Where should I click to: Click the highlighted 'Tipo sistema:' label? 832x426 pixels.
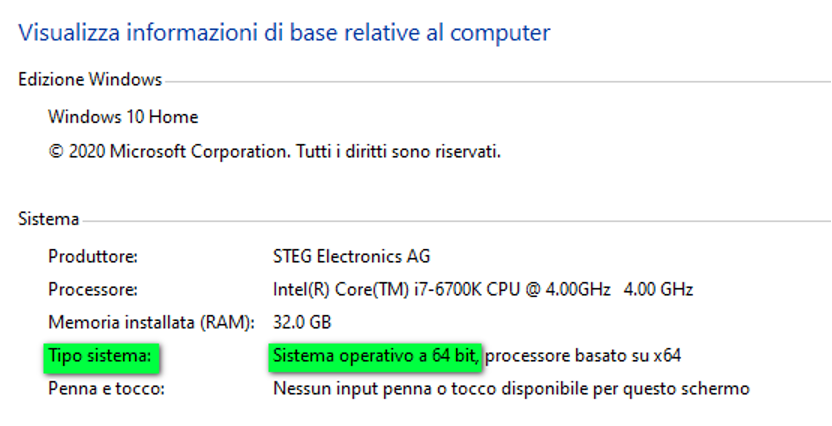tap(98, 356)
